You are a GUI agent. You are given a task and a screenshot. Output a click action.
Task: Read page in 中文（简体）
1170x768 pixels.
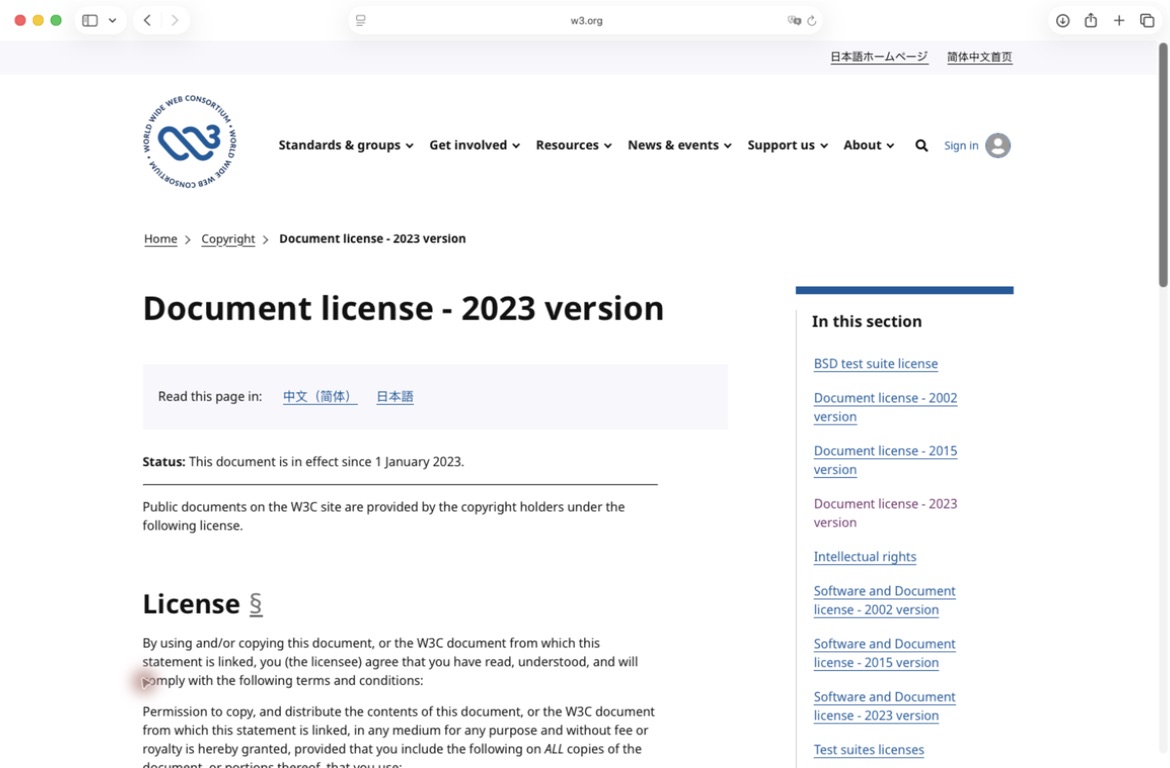[x=320, y=396]
